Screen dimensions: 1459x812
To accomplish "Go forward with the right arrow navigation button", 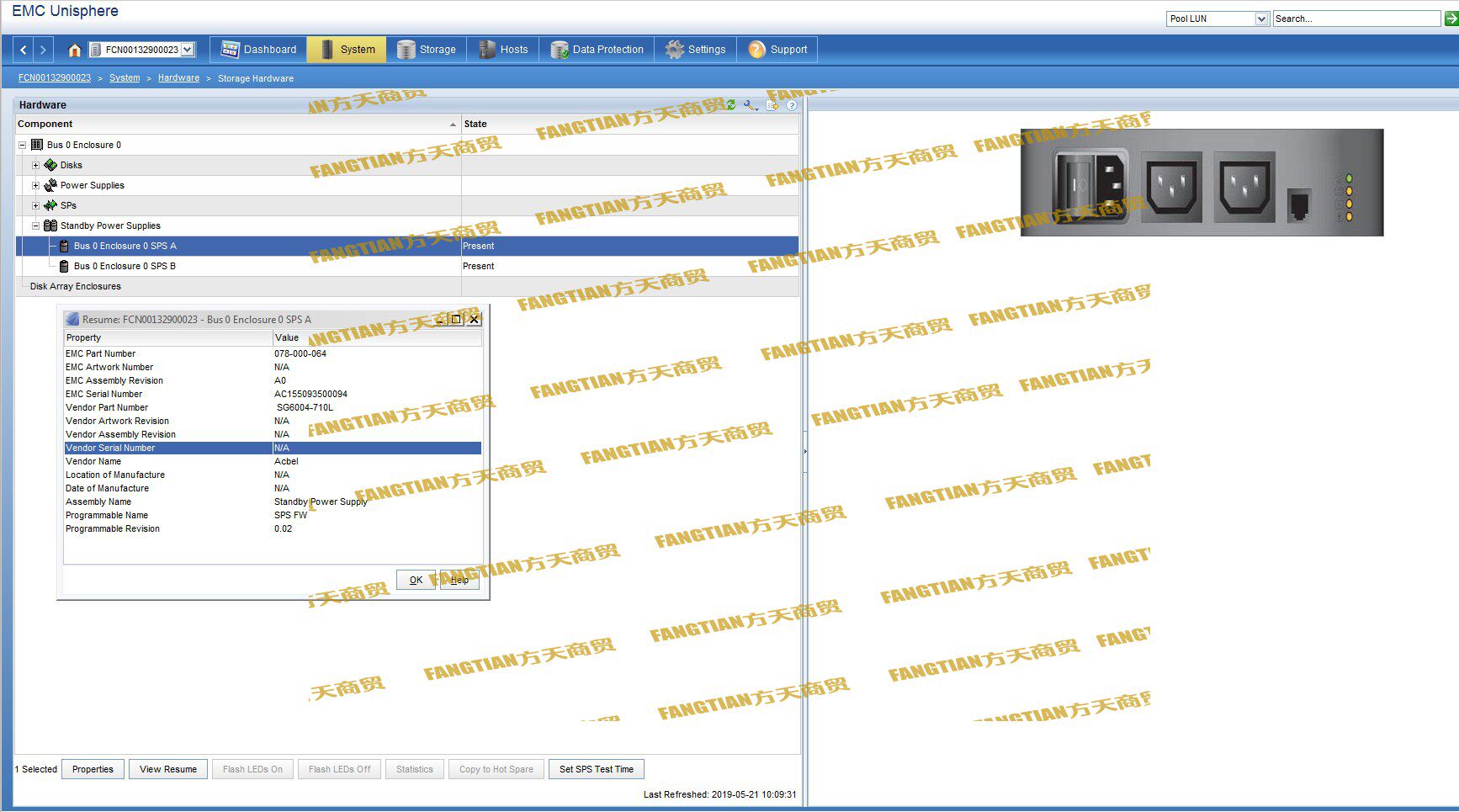I will pyautogui.click(x=44, y=50).
